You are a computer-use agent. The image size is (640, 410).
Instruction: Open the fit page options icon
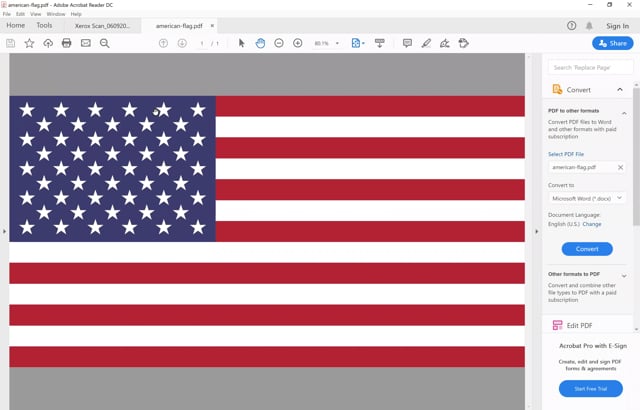pos(358,43)
